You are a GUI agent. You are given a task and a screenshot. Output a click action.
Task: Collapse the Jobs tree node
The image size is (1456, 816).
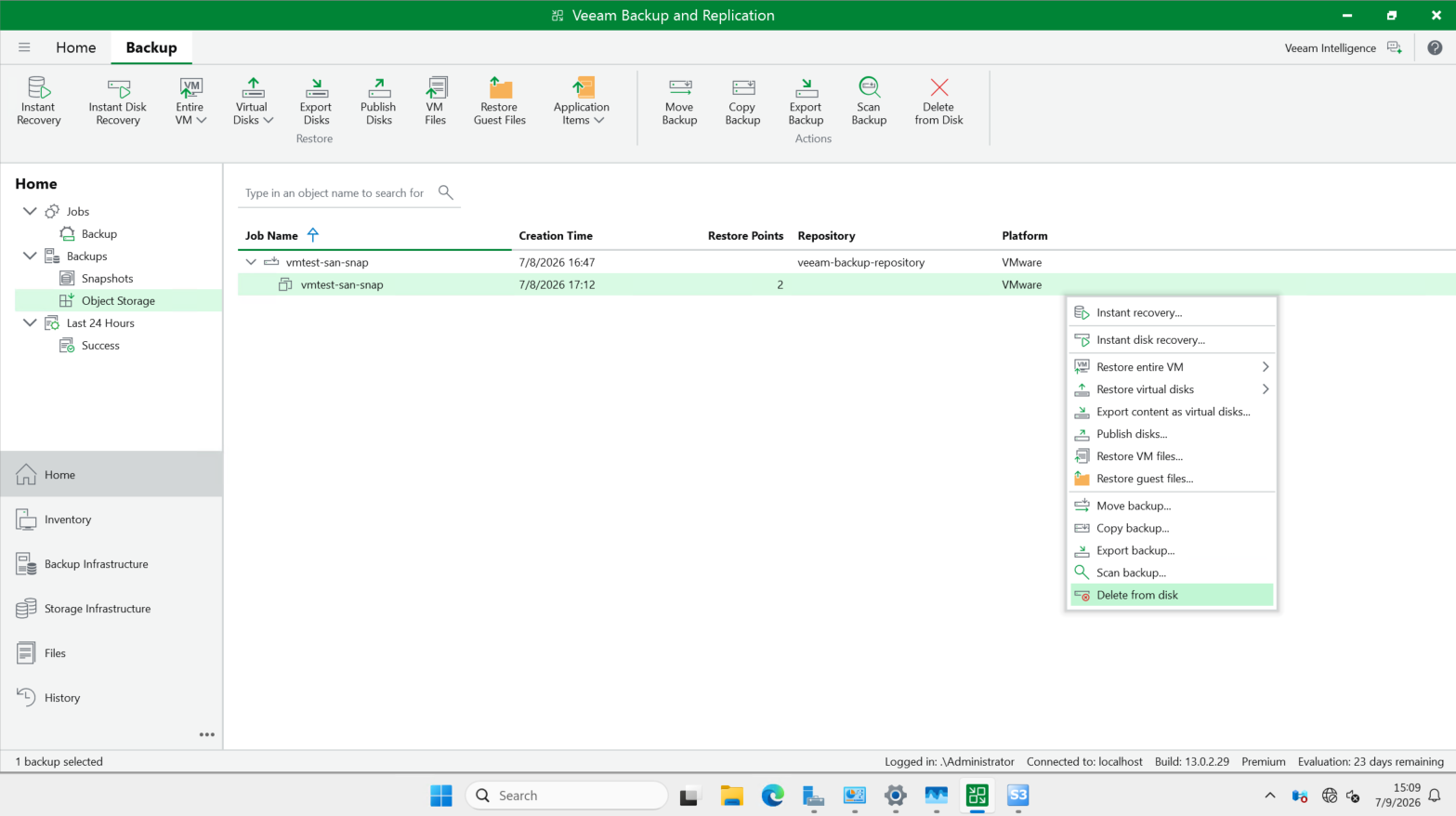pyautogui.click(x=30, y=212)
